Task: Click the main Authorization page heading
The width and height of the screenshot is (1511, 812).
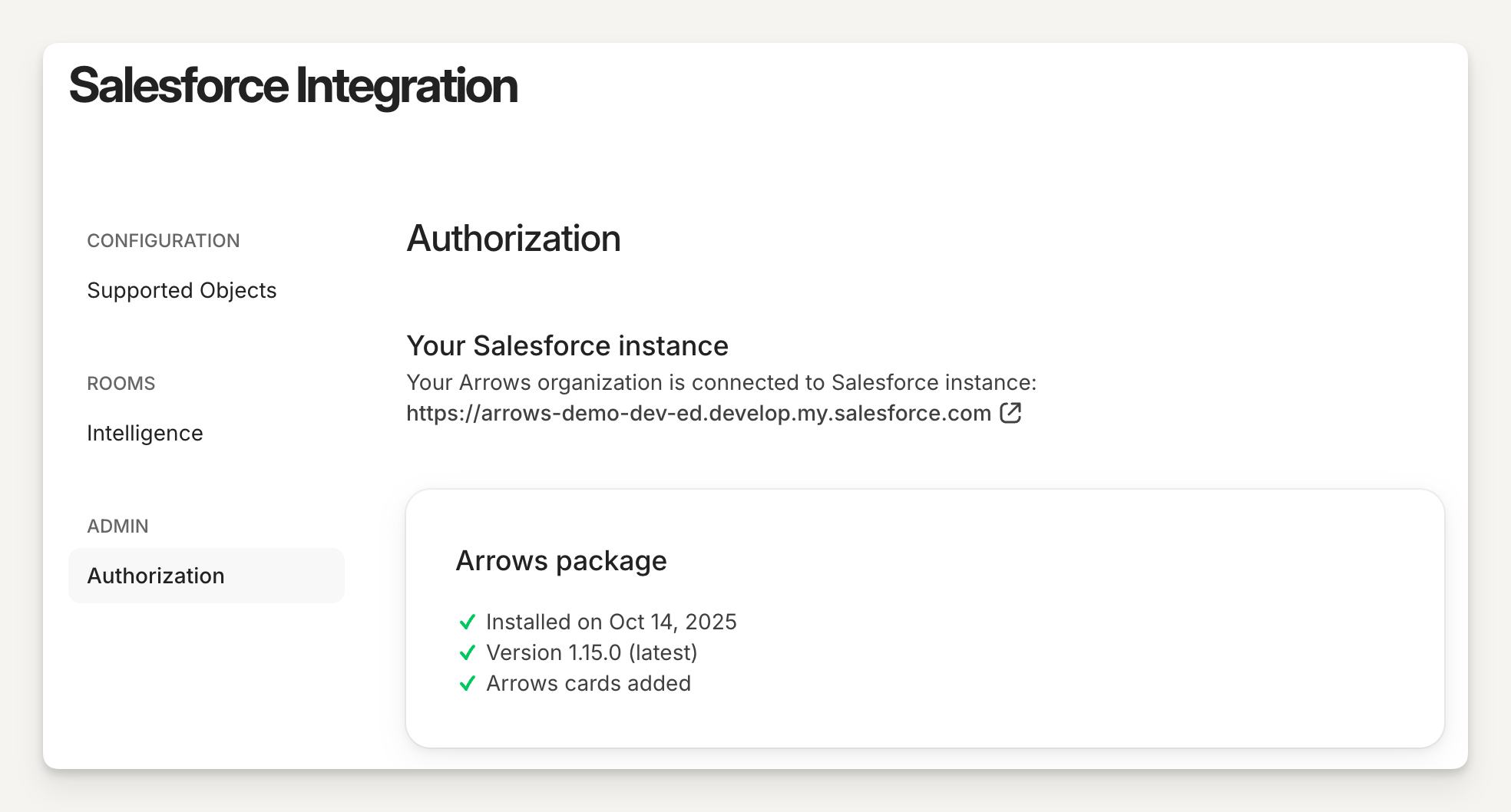Action: click(513, 238)
